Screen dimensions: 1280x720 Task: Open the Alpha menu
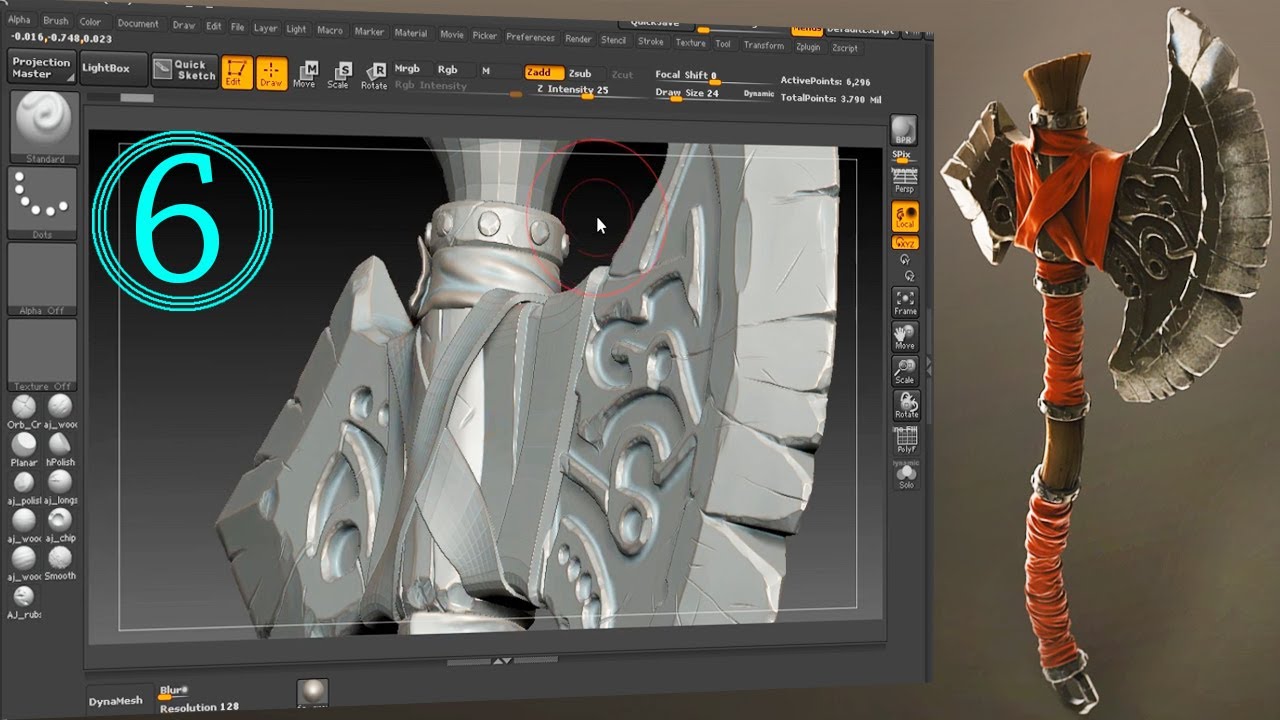(20, 20)
